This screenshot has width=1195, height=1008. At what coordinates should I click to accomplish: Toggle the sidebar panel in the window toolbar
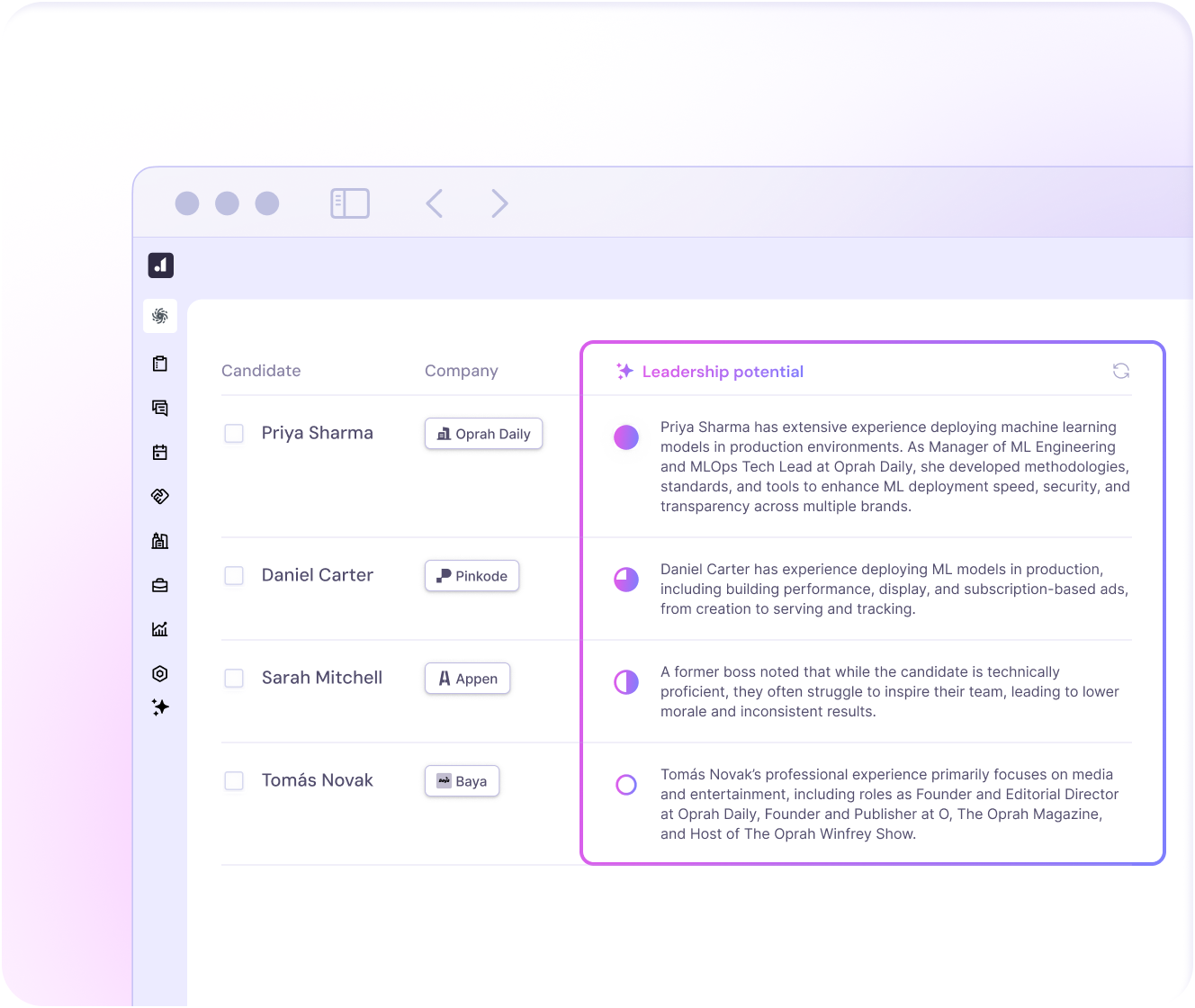click(350, 203)
